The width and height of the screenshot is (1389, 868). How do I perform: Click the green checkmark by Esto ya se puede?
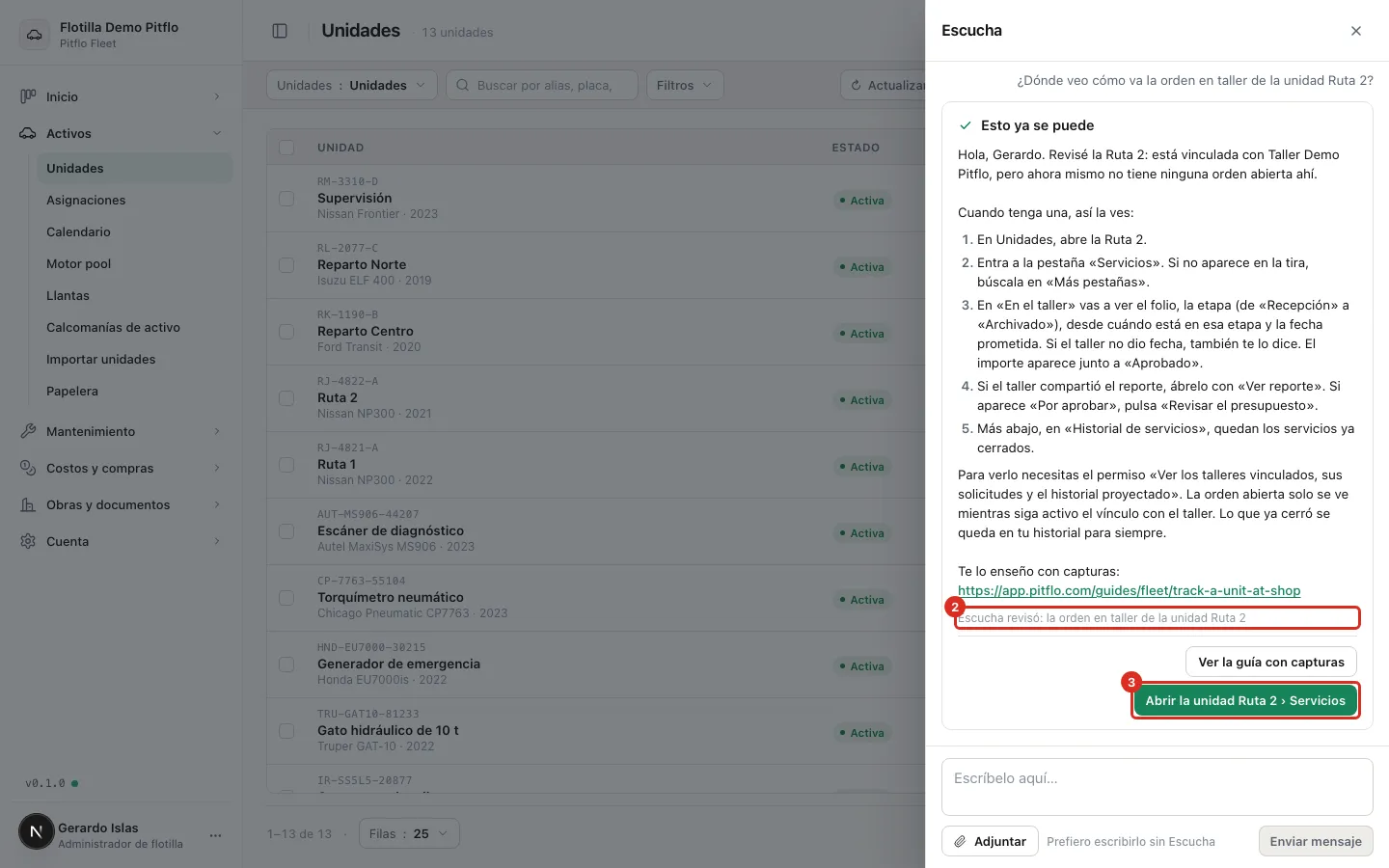point(965,125)
